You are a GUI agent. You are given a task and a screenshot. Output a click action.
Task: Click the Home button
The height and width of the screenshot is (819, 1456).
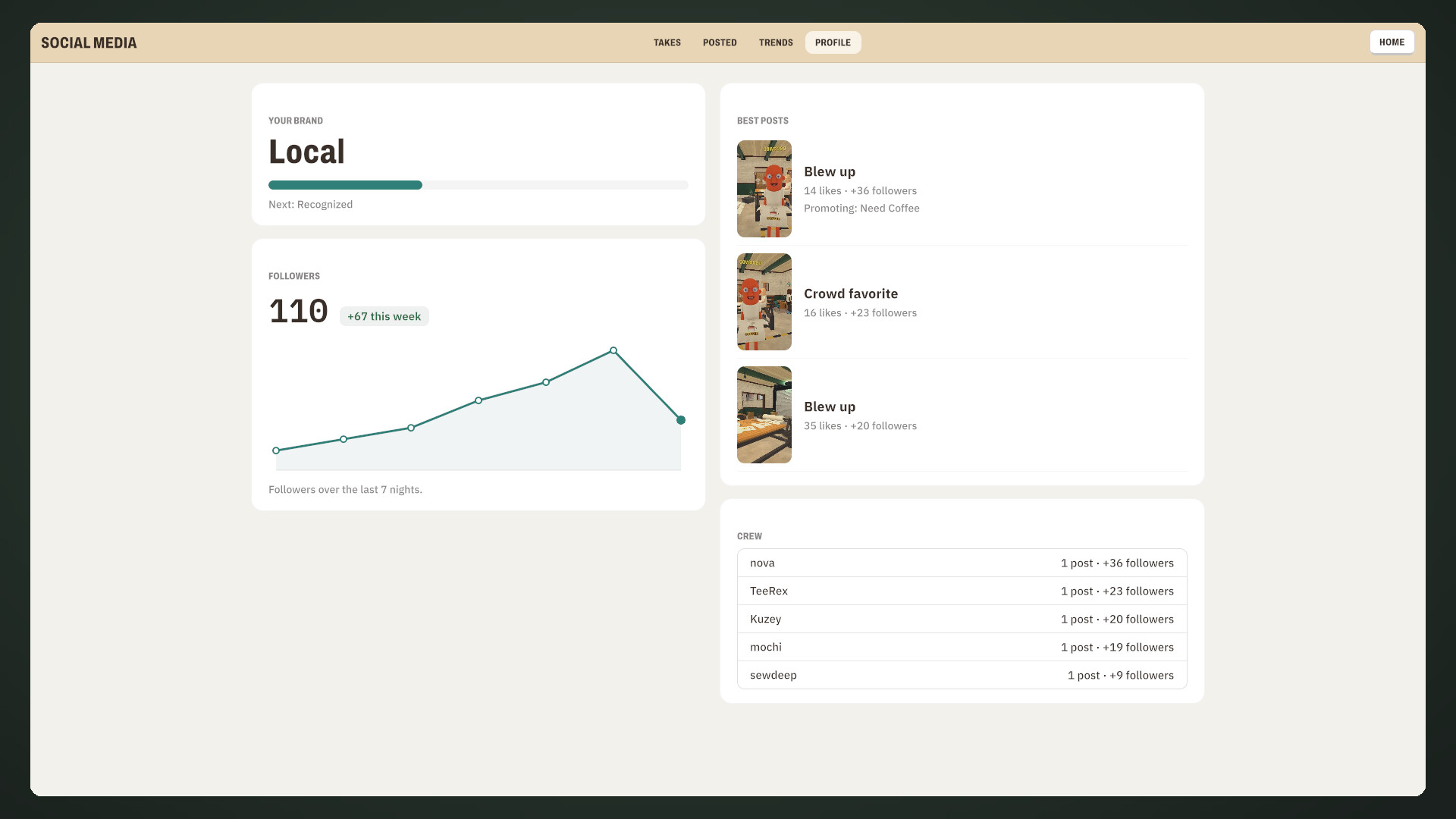[x=1392, y=42]
